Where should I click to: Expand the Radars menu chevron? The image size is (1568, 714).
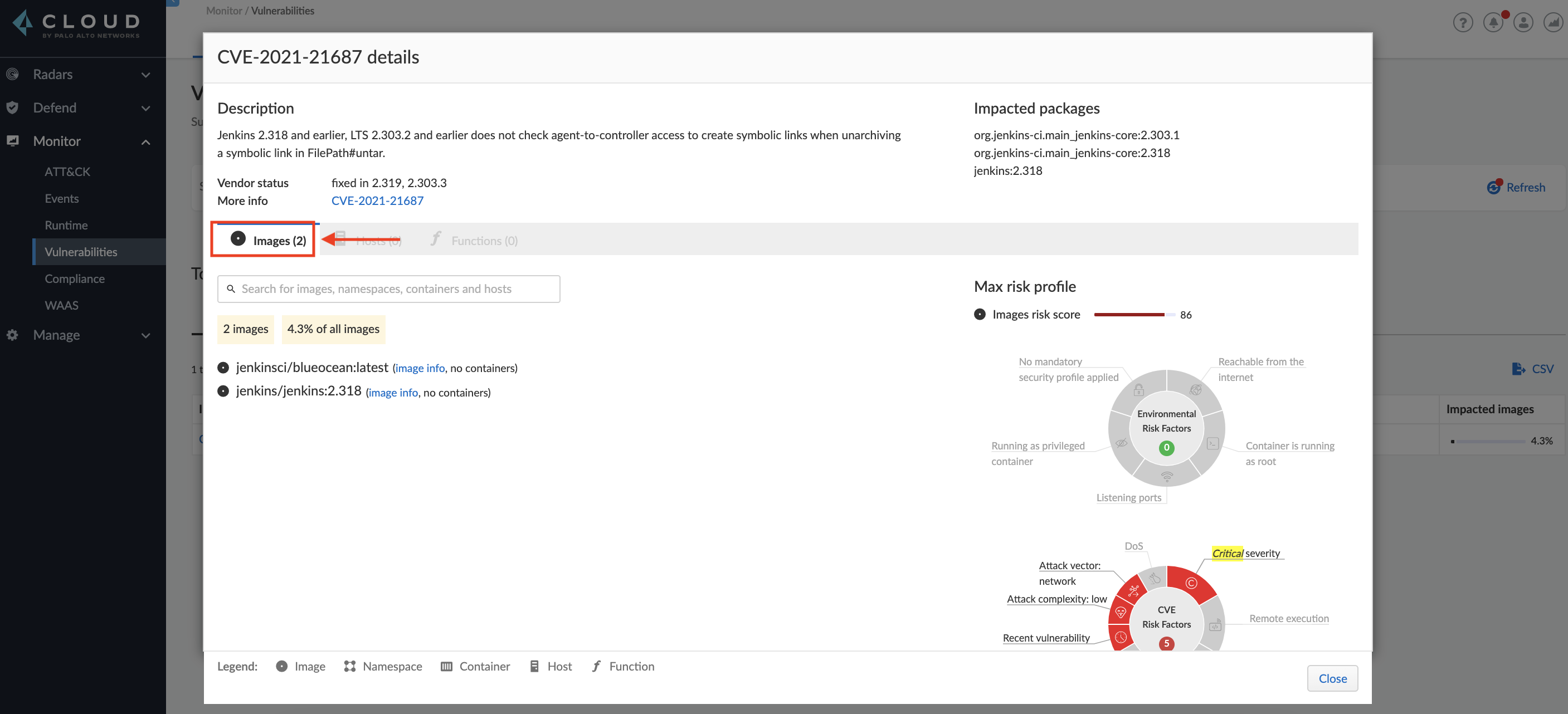pyautogui.click(x=145, y=75)
